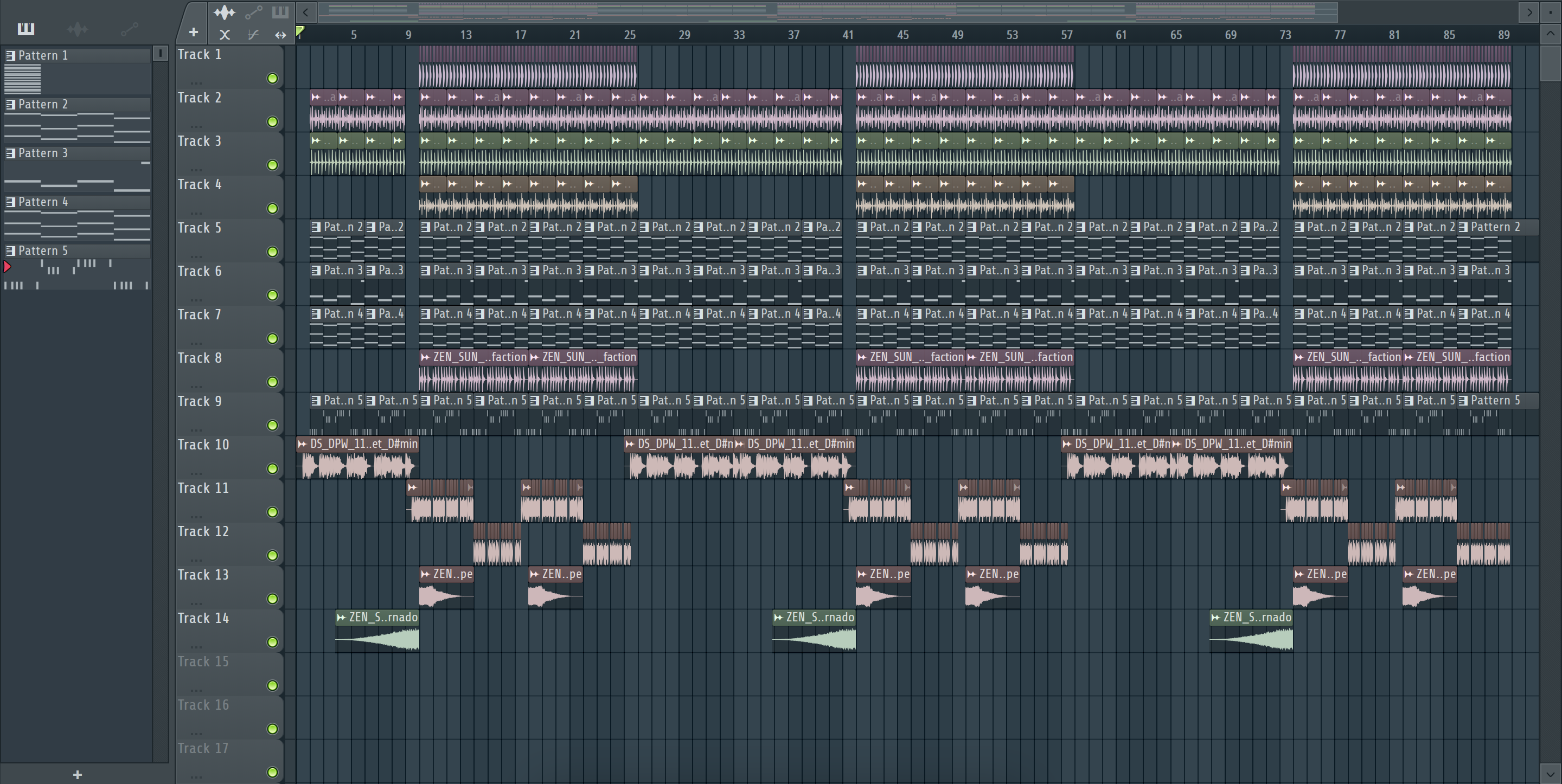Image resolution: width=1562 pixels, height=784 pixels.
Task: Jump to bar 13 on the timeline ruler
Action: click(x=466, y=35)
